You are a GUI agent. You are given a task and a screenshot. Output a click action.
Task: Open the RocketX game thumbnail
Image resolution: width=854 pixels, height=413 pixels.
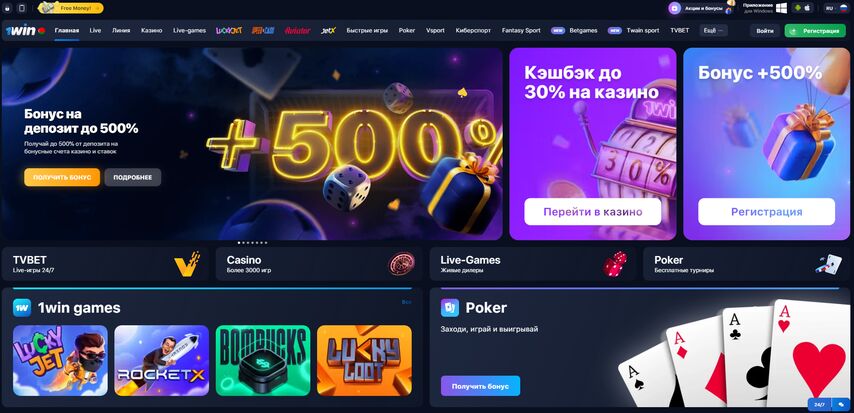coord(162,360)
